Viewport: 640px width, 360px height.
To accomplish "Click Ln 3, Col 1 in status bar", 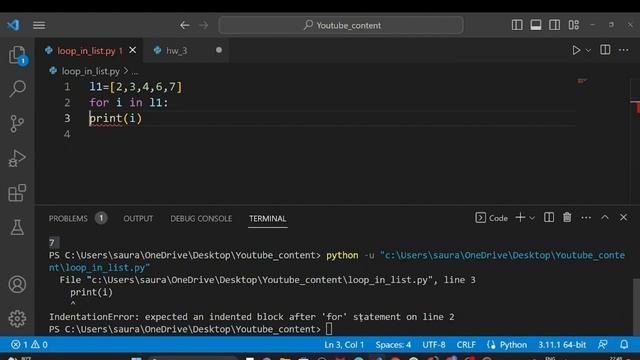I will click(x=344, y=345).
